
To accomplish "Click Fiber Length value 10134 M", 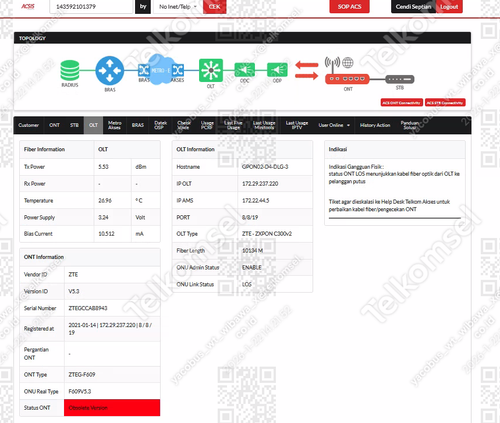I will pyautogui.click(x=252, y=250).
